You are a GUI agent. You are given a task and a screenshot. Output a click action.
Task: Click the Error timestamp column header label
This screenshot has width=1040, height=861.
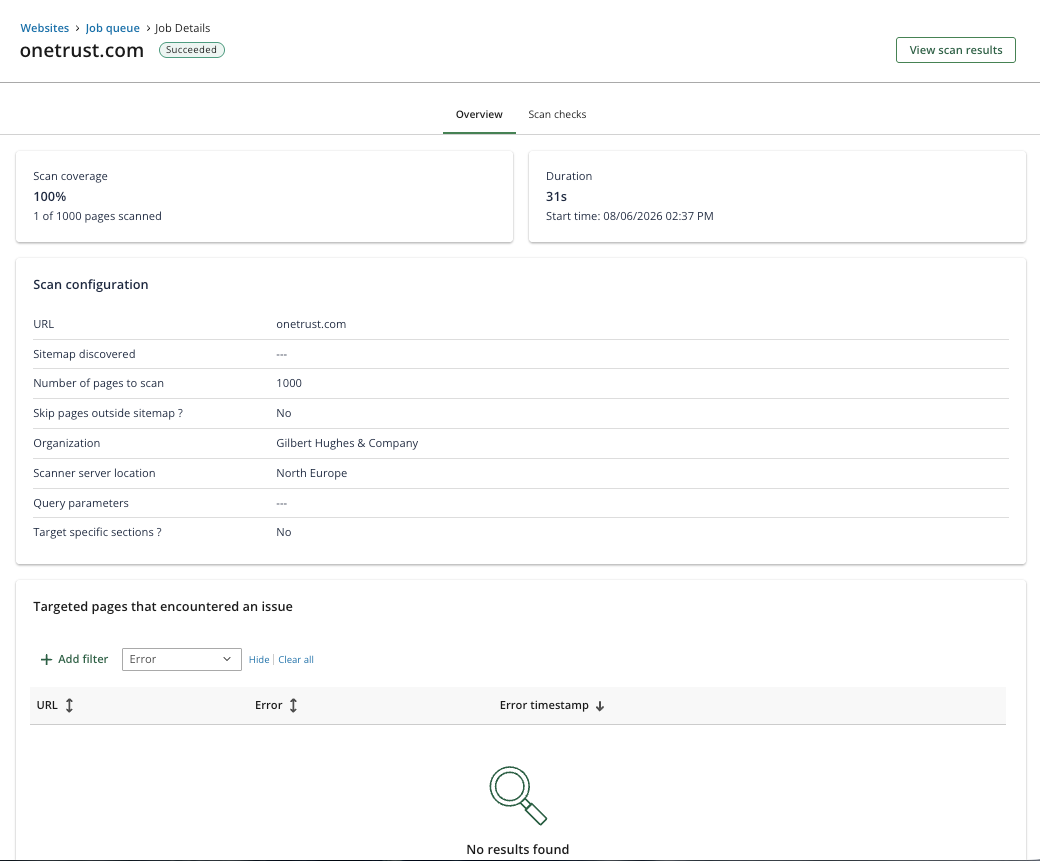[544, 705]
